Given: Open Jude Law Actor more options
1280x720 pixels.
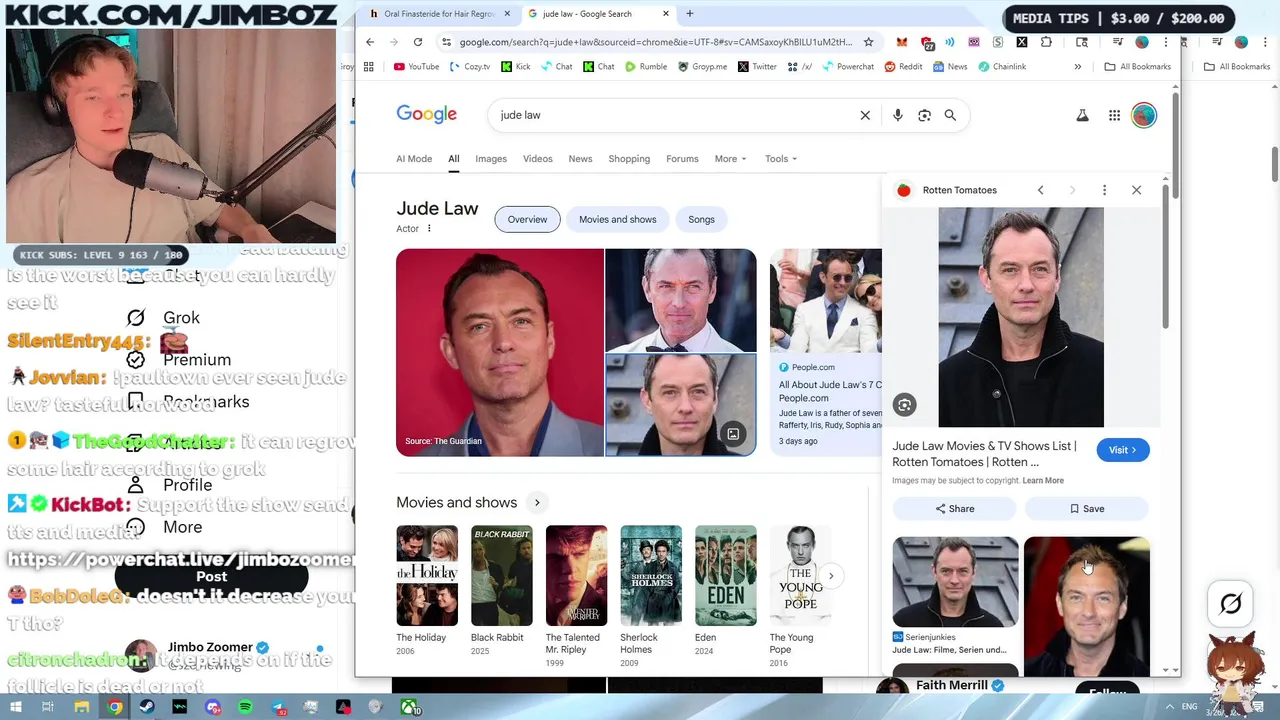Looking at the screenshot, I should [x=429, y=229].
